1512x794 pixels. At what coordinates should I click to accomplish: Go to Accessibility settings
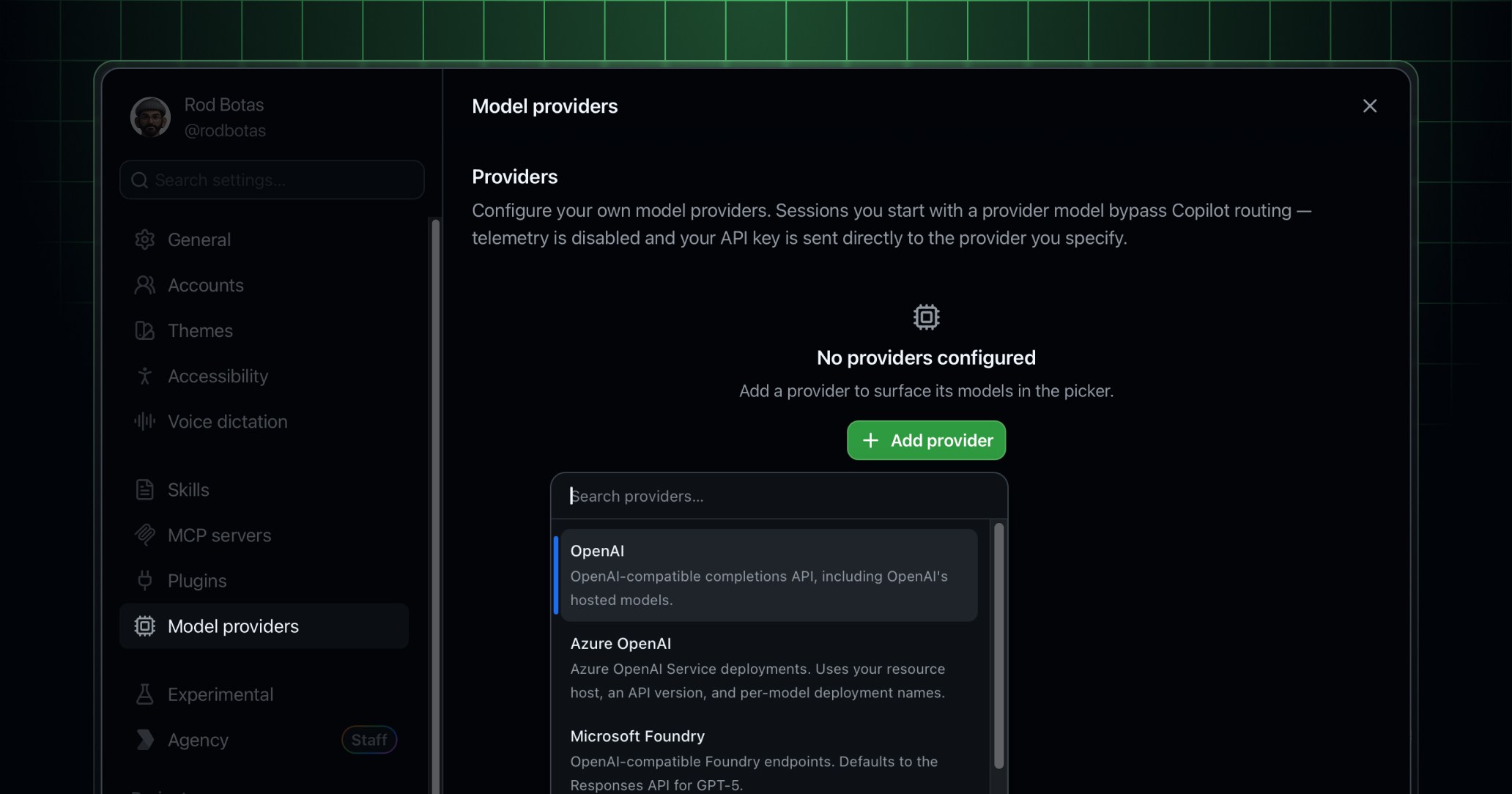tap(264, 376)
